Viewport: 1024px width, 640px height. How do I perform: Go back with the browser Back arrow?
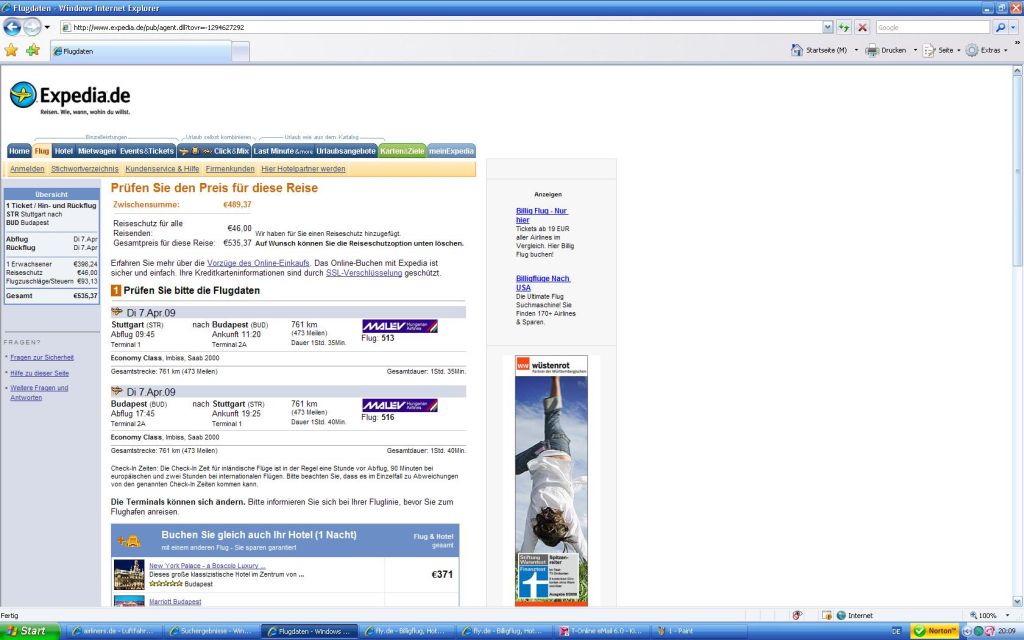pos(12,27)
